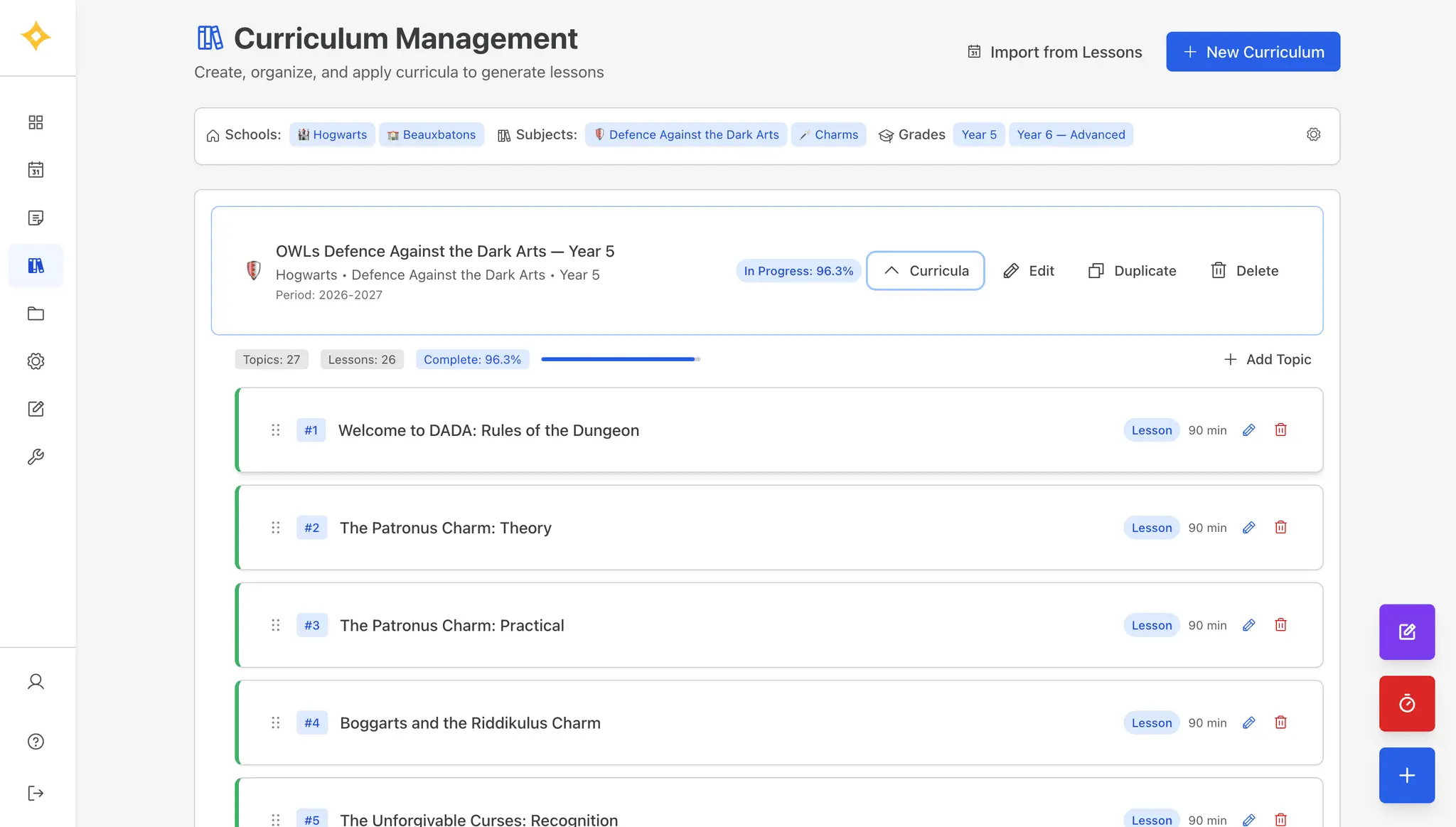Click the red floating timer button
The height and width of the screenshot is (827, 1456).
coord(1407,703)
